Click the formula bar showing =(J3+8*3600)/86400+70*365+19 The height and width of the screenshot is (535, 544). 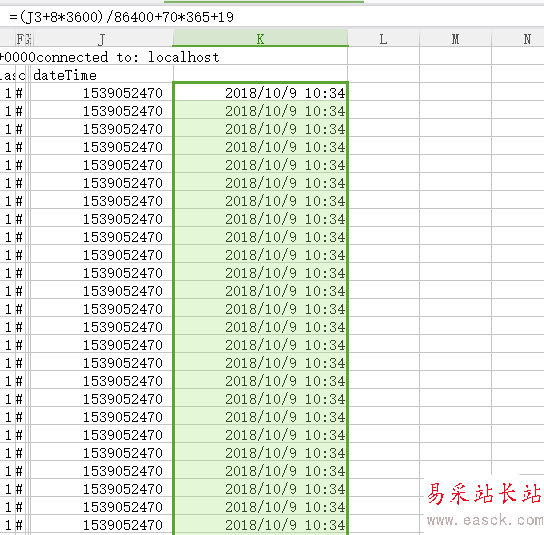click(272, 17)
